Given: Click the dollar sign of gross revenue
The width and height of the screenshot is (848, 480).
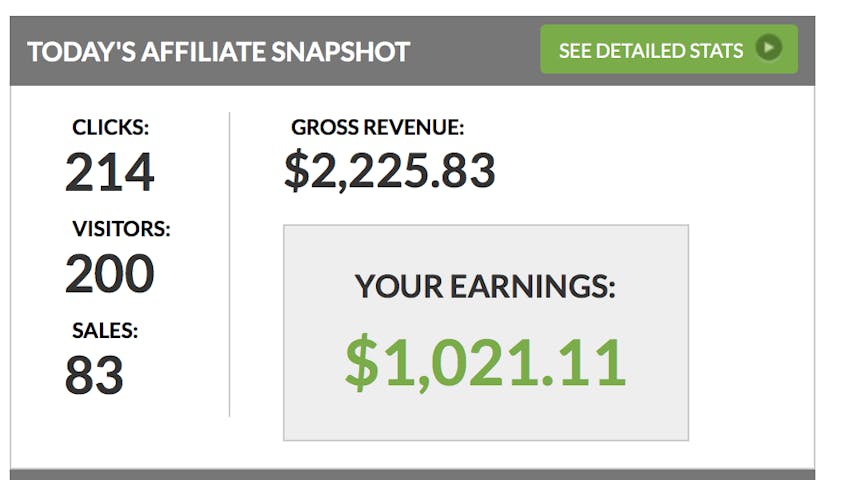Looking at the screenshot, I should coord(297,171).
